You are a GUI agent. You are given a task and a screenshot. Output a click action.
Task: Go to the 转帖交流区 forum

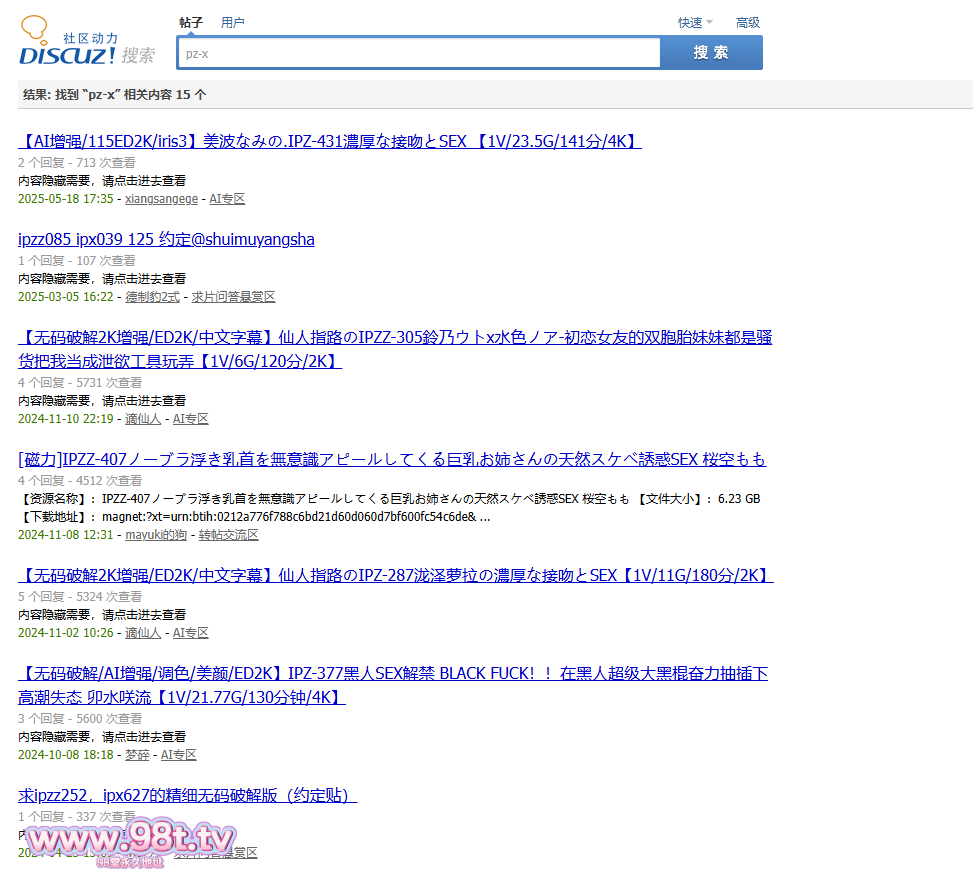[228, 535]
